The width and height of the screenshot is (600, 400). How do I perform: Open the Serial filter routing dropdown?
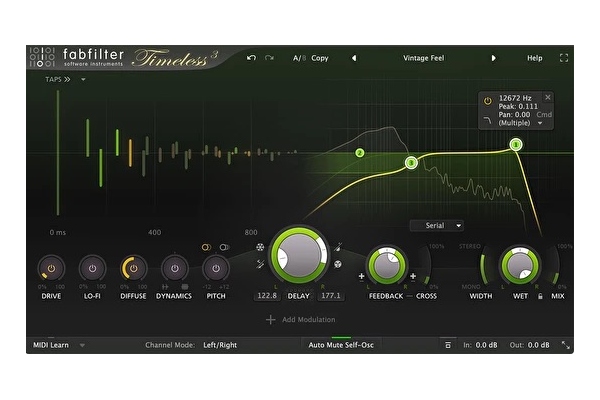[x=437, y=225]
